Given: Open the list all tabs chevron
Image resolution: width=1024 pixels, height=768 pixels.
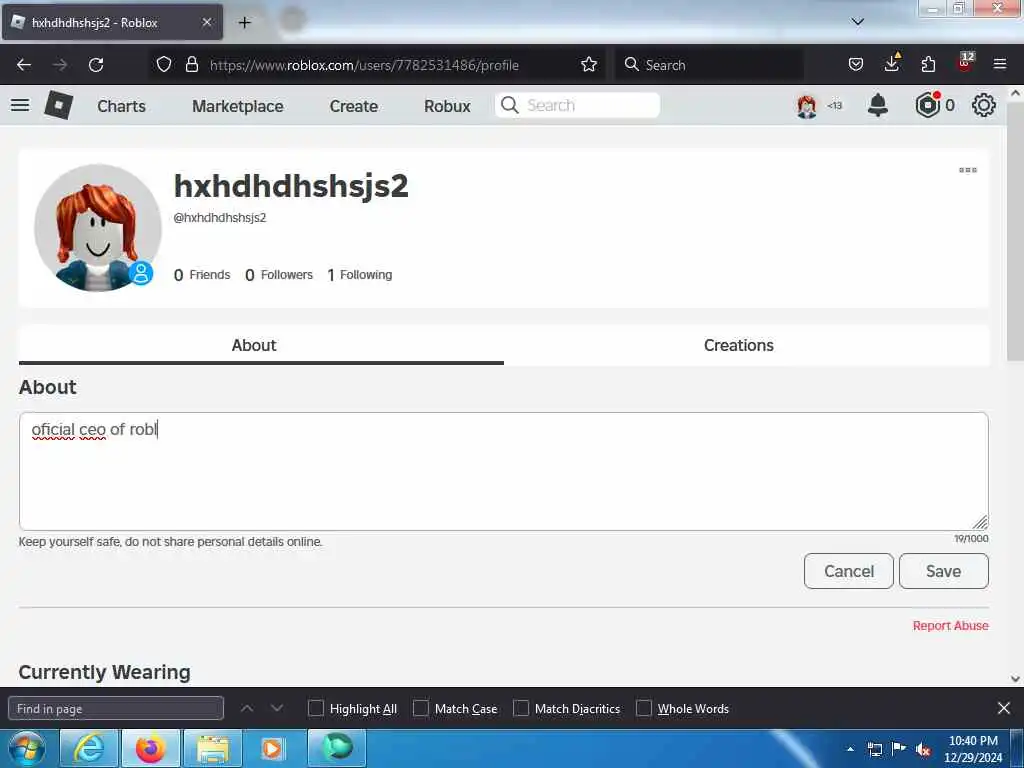Looking at the screenshot, I should pyautogui.click(x=857, y=22).
